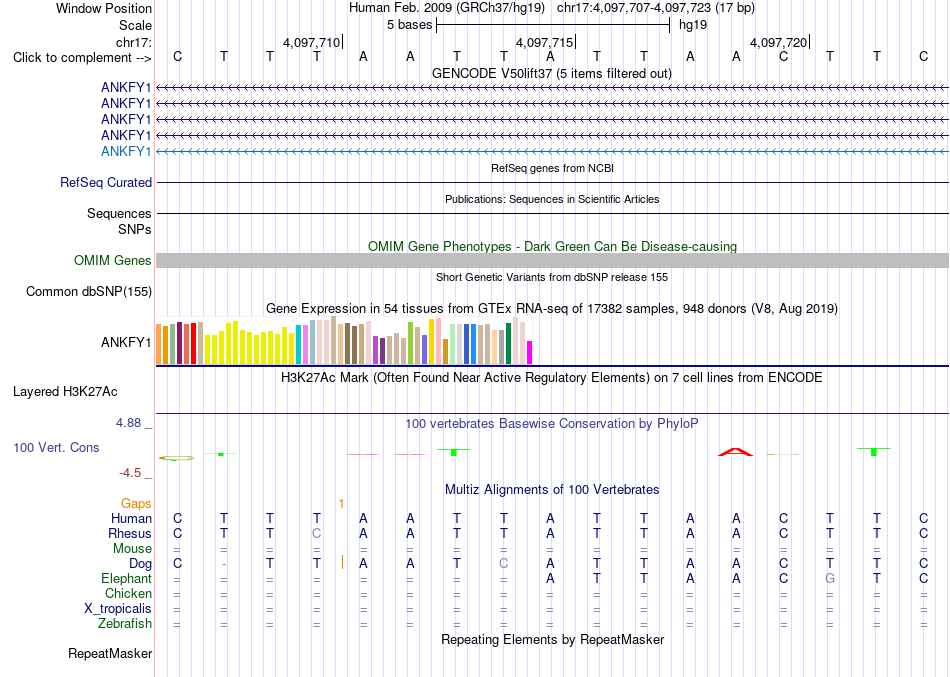This screenshot has width=950, height=677.
Task: Click the Rhesus alignment row label
Action: [130, 533]
